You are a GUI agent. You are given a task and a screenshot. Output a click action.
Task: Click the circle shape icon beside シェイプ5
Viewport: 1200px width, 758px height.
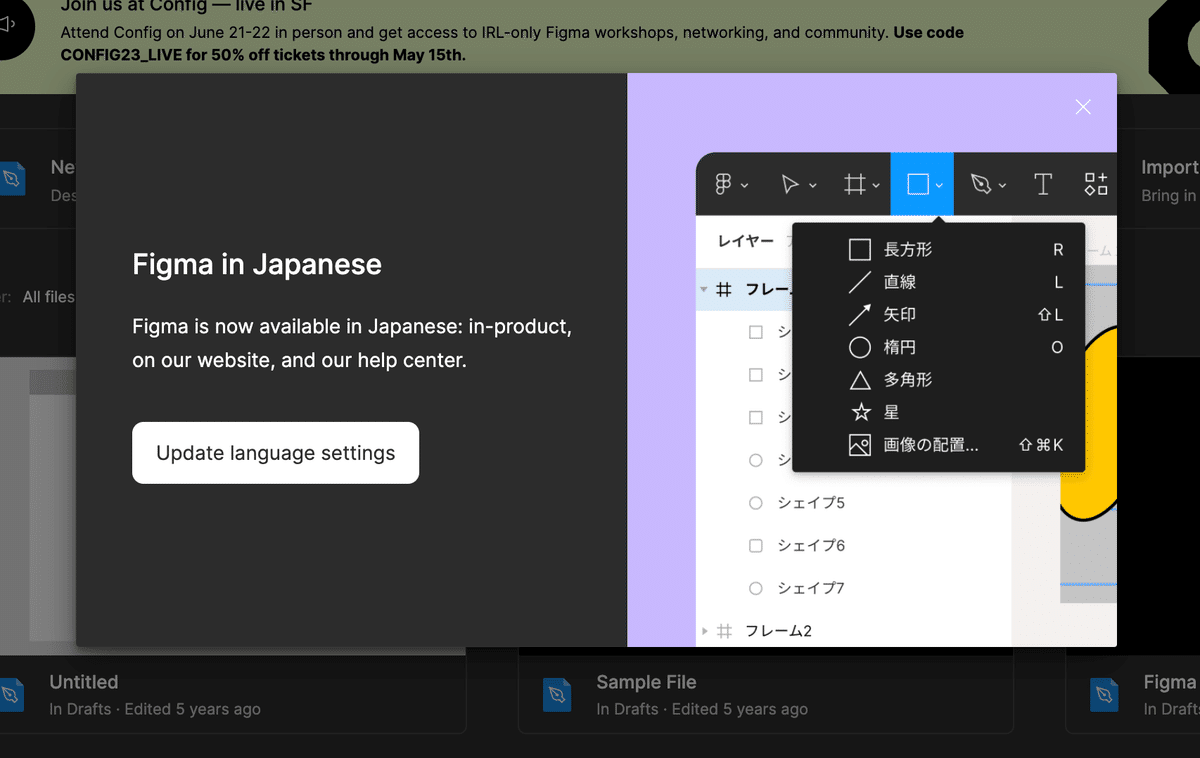click(756, 503)
